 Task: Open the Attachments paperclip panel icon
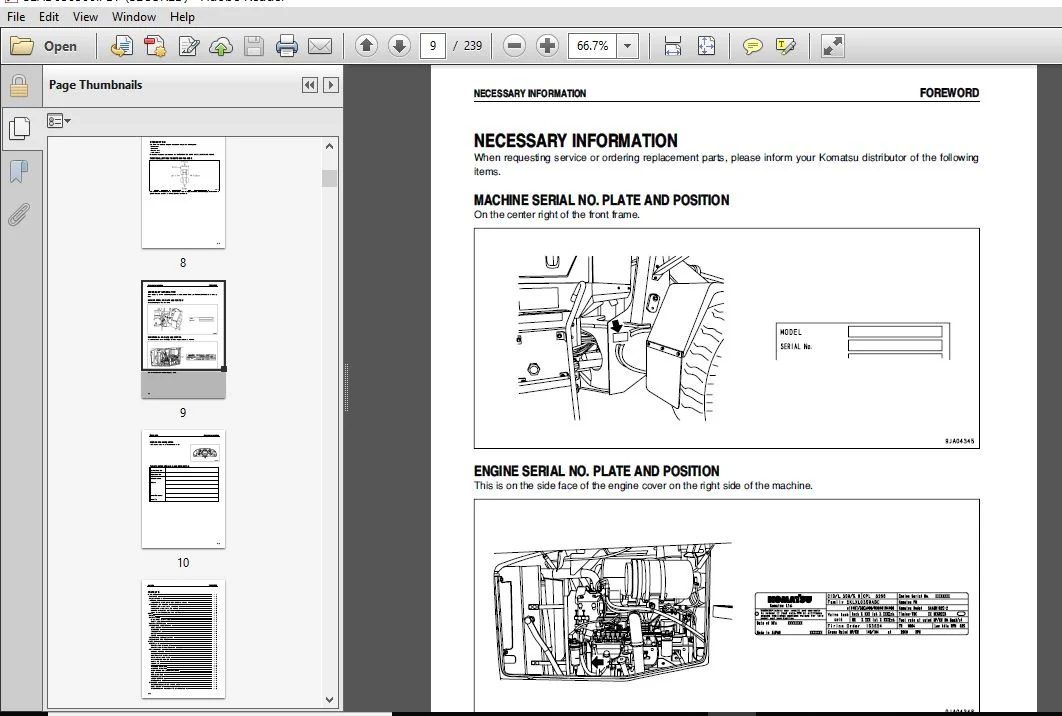click(19, 214)
